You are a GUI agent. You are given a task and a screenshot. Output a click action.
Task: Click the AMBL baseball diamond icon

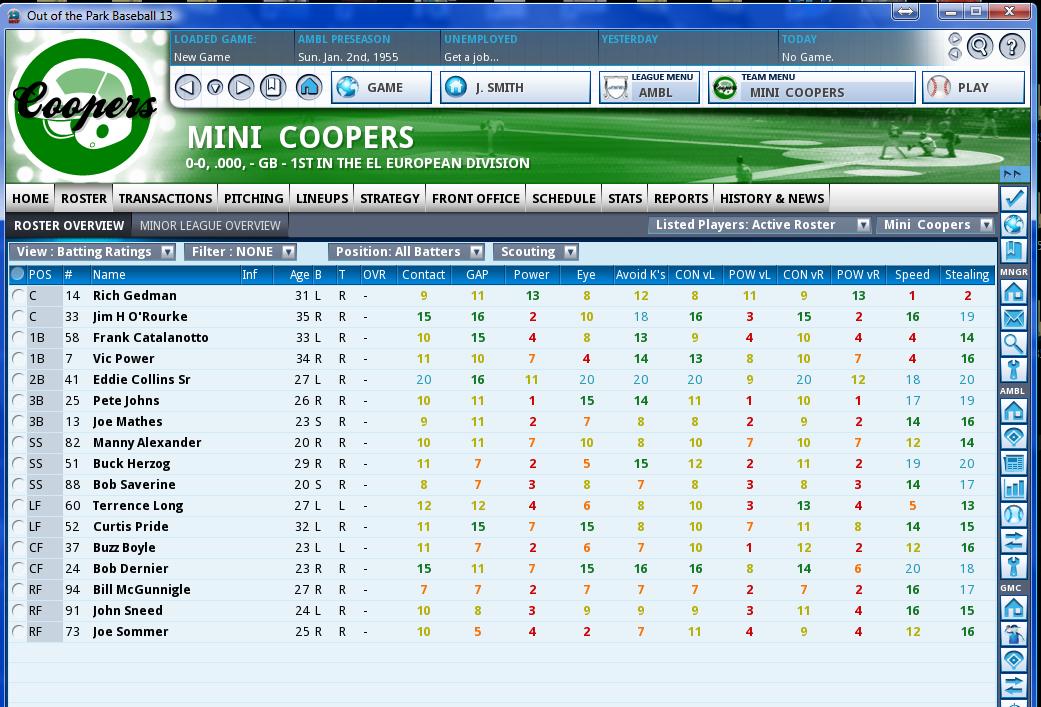[1013, 437]
